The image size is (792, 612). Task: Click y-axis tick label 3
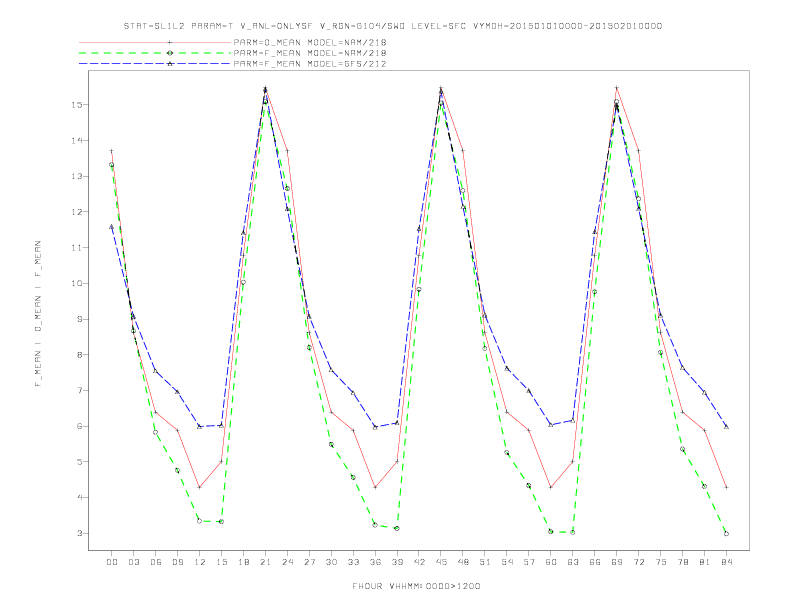pos(80,533)
